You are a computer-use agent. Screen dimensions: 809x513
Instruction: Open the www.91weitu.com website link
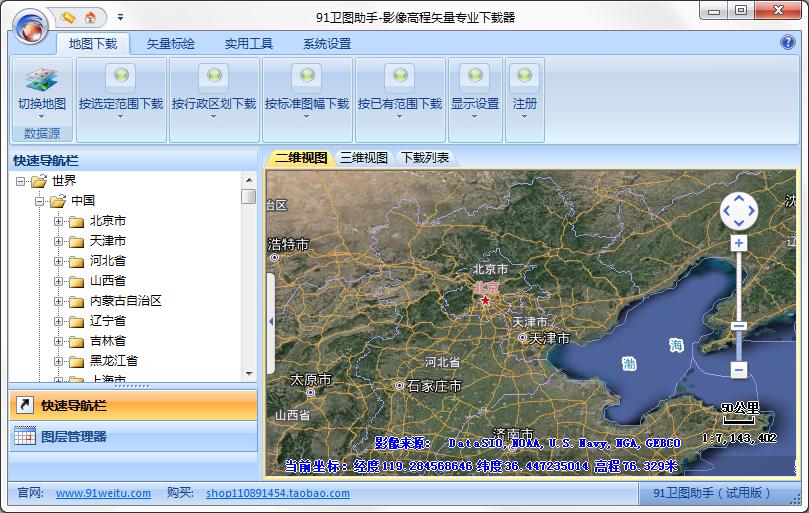click(x=103, y=493)
